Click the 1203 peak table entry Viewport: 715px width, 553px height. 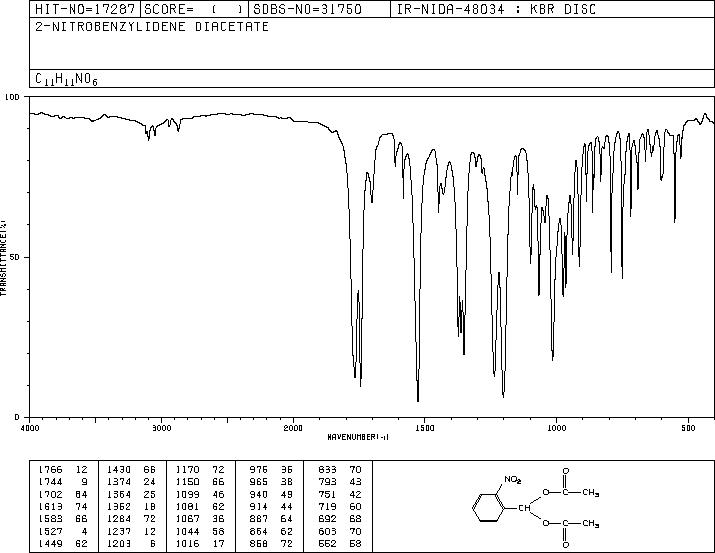click(x=132, y=544)
